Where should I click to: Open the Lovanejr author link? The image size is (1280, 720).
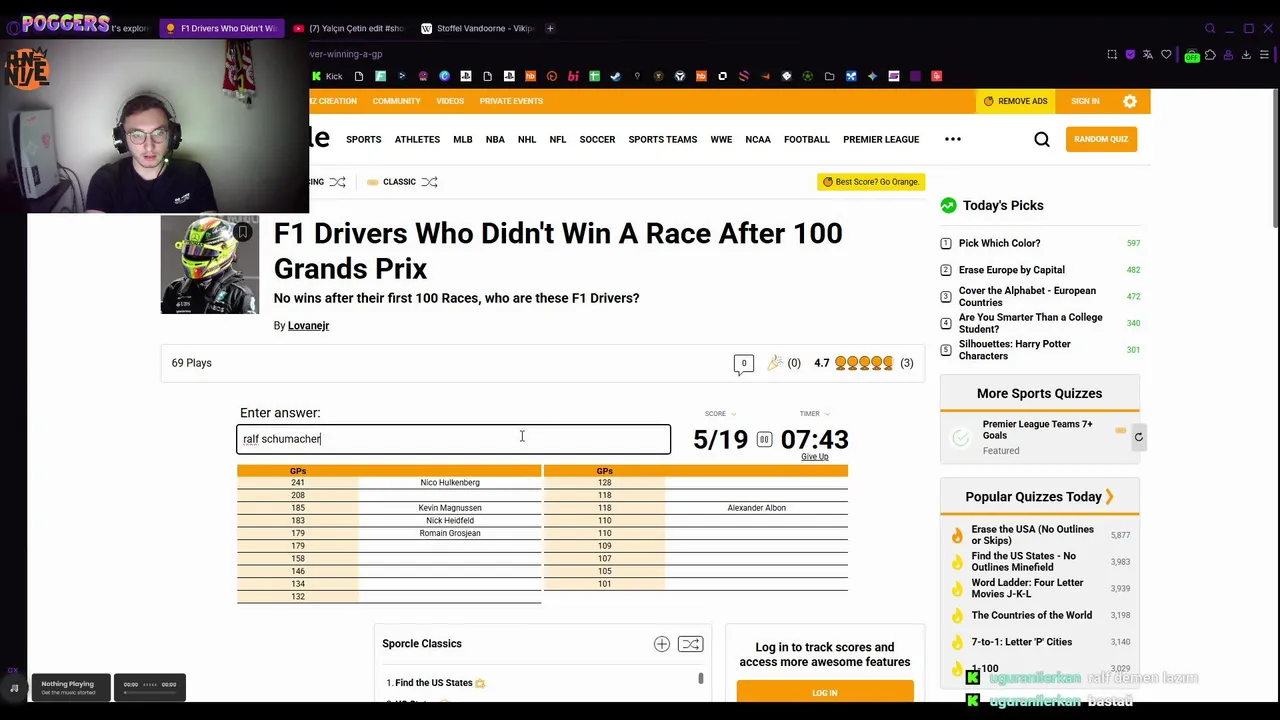308,326
